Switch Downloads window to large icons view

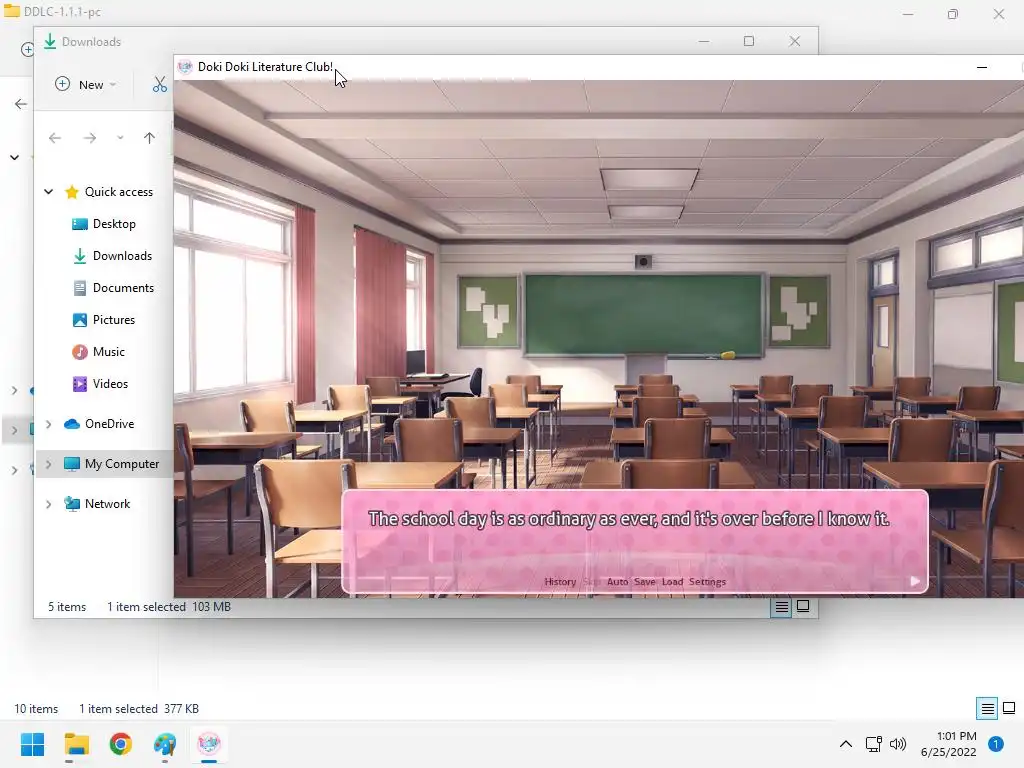click(x=803, y=607)
